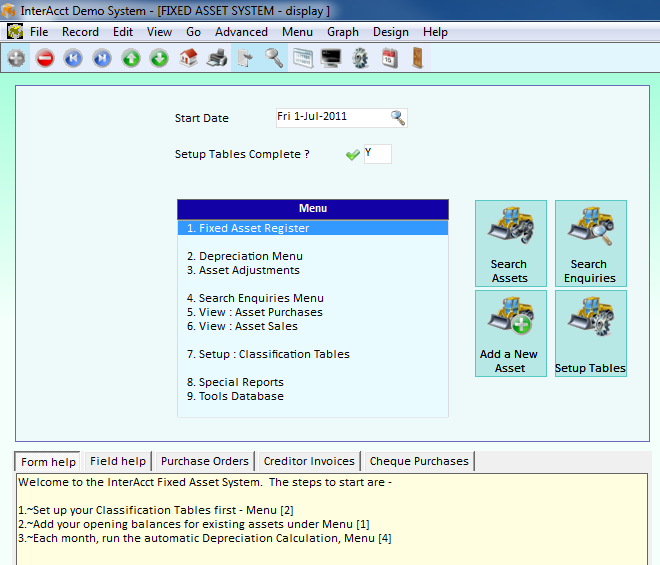The width and height of the screenshot is (660, 565).
Task: Click the Setup Tables Complete Y field
Action: 378,154
